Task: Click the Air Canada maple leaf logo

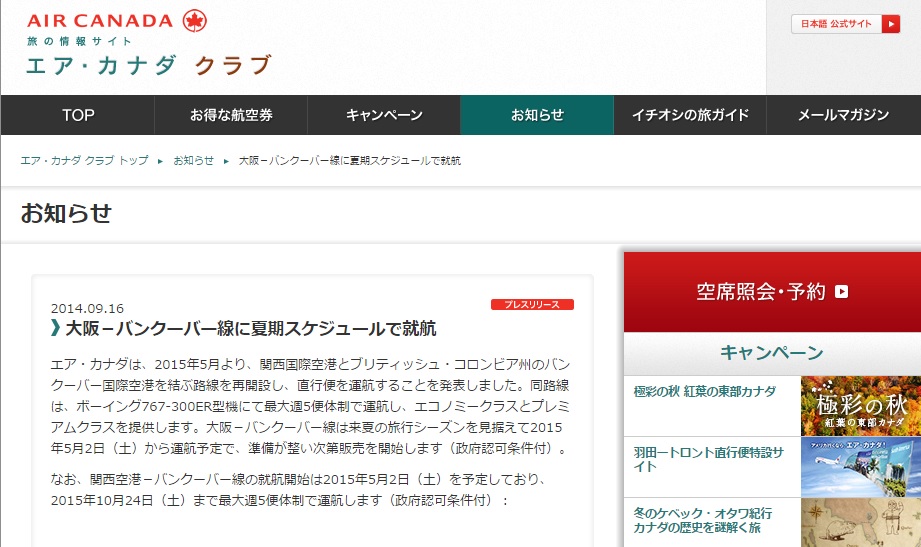Action: [x=194, y=21]
